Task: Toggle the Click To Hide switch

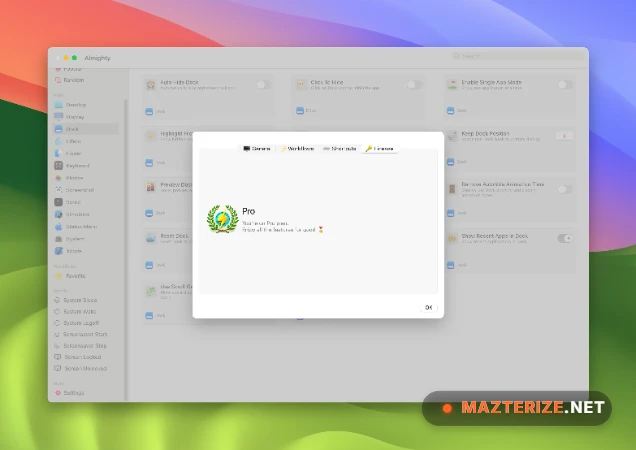Action: click(x=414, y=84)
